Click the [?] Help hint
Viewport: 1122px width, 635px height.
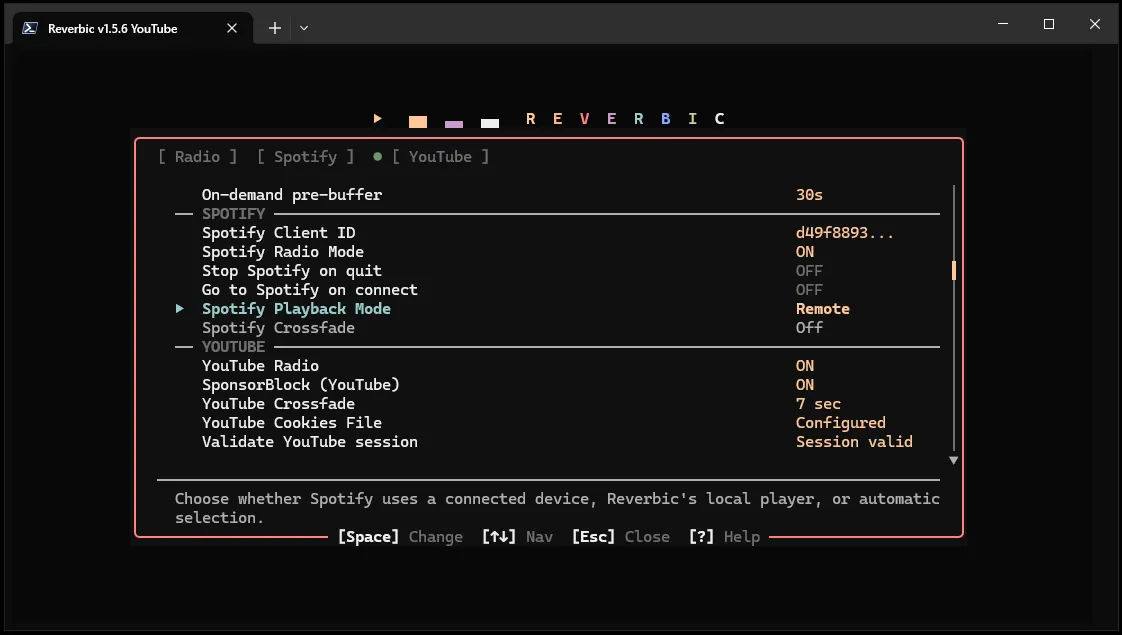pos(724,537)
